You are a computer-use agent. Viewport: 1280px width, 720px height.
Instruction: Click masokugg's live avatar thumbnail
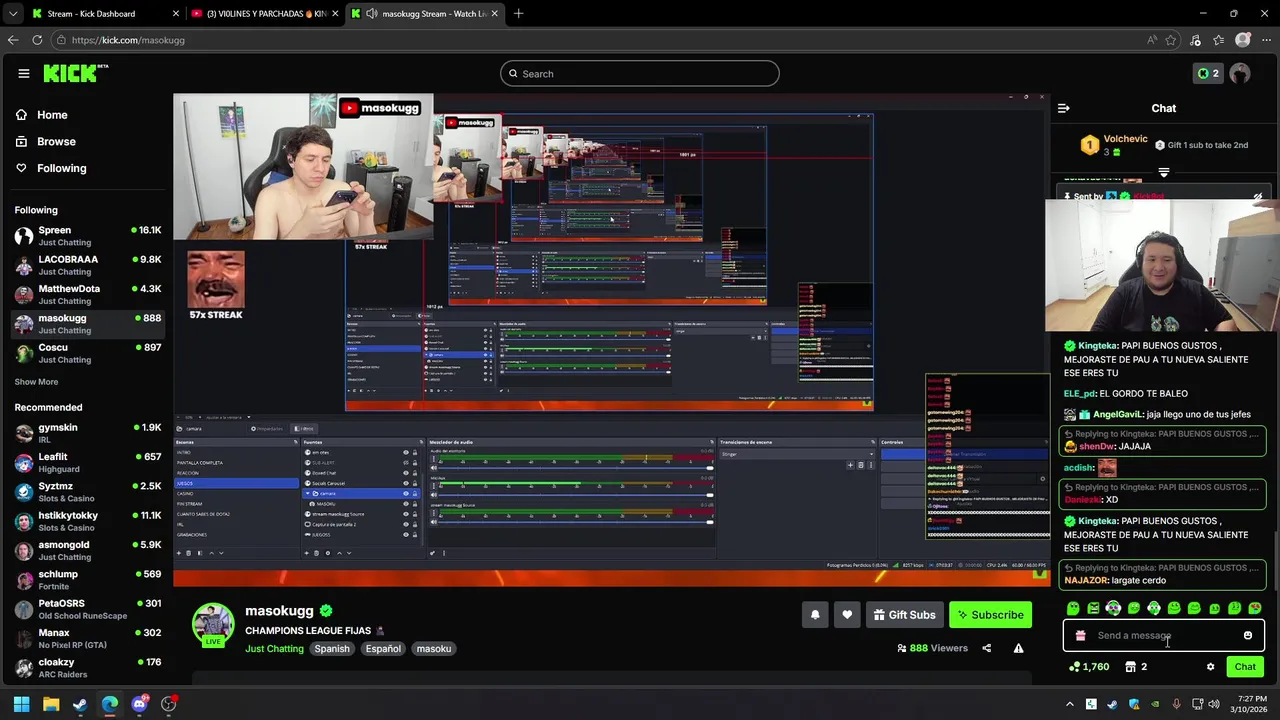pos(213,625)
